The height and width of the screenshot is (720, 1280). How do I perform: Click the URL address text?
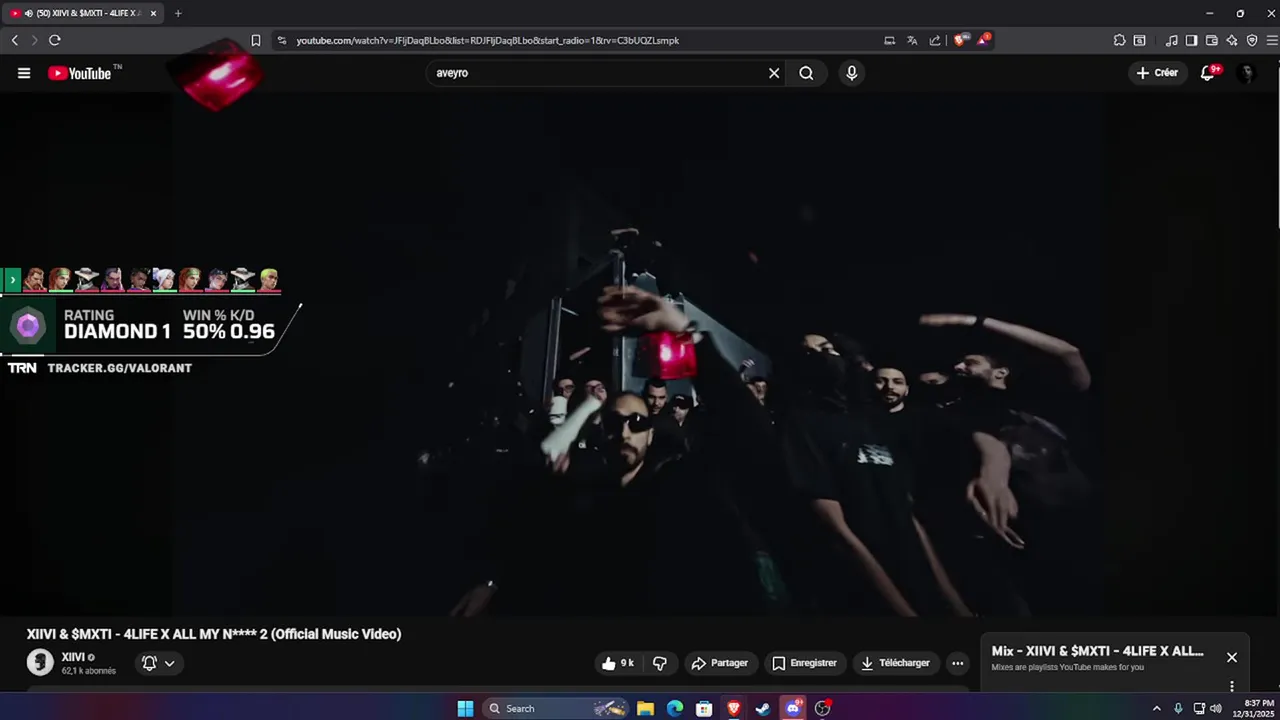pos(487,41)
